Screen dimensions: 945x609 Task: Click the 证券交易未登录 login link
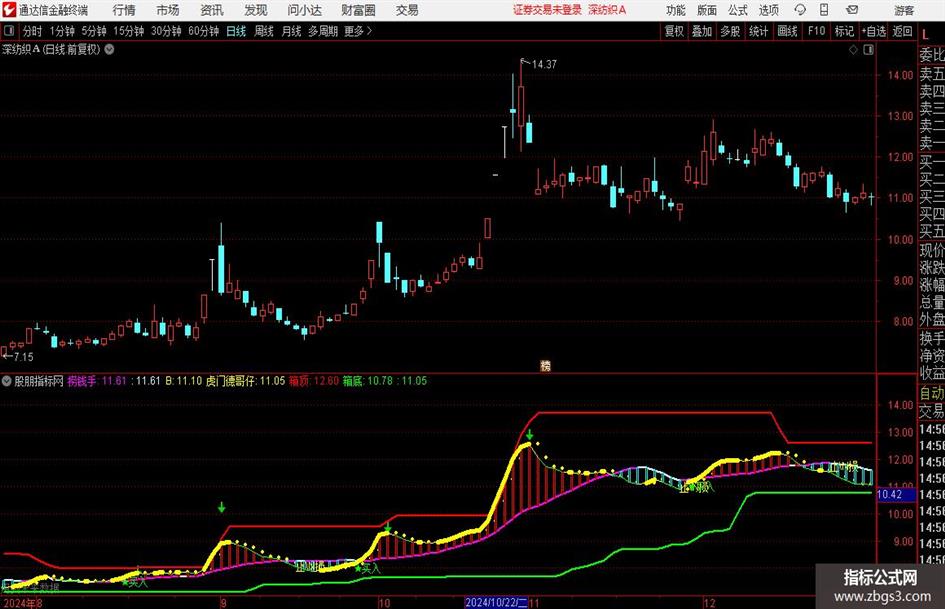[x=547, y=10]
